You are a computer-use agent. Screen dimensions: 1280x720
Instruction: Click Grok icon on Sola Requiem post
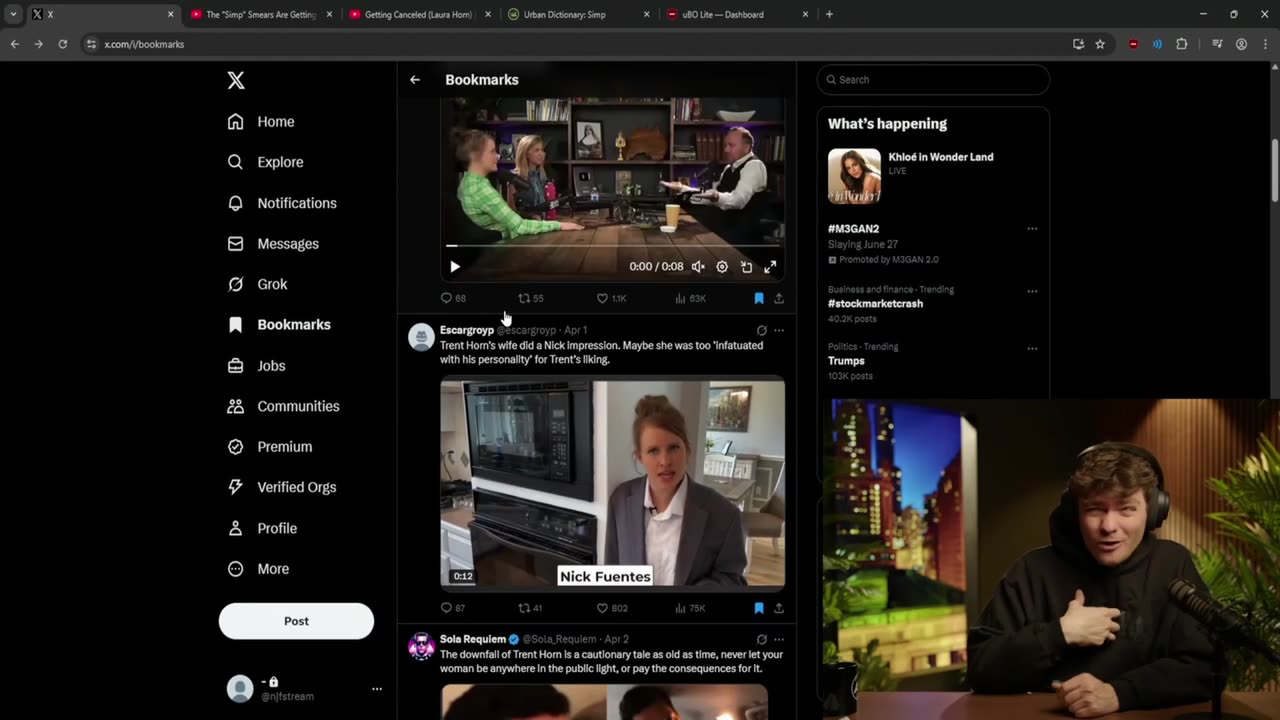[x=762, y=639]
